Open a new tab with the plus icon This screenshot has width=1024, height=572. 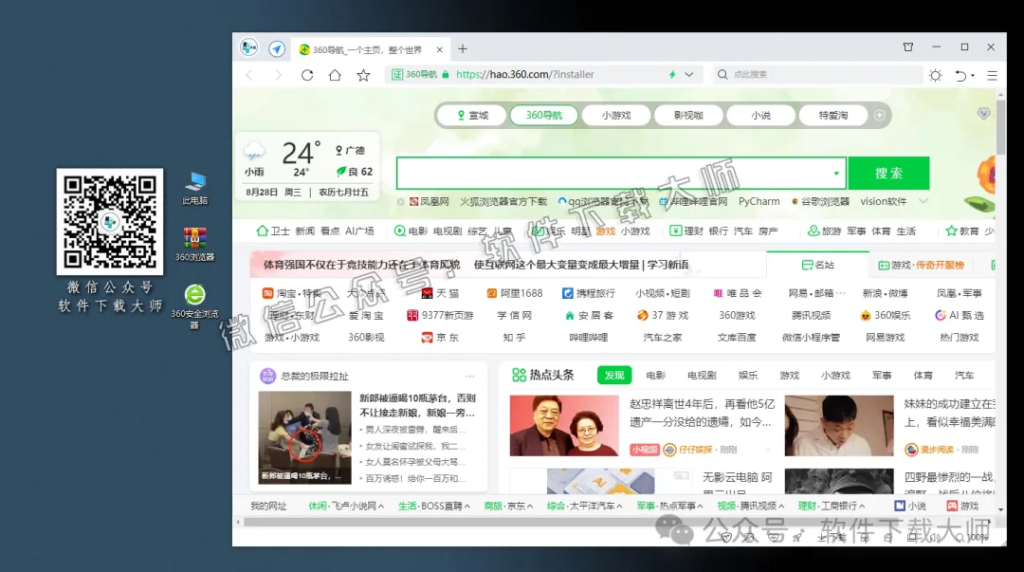[462, 49]
